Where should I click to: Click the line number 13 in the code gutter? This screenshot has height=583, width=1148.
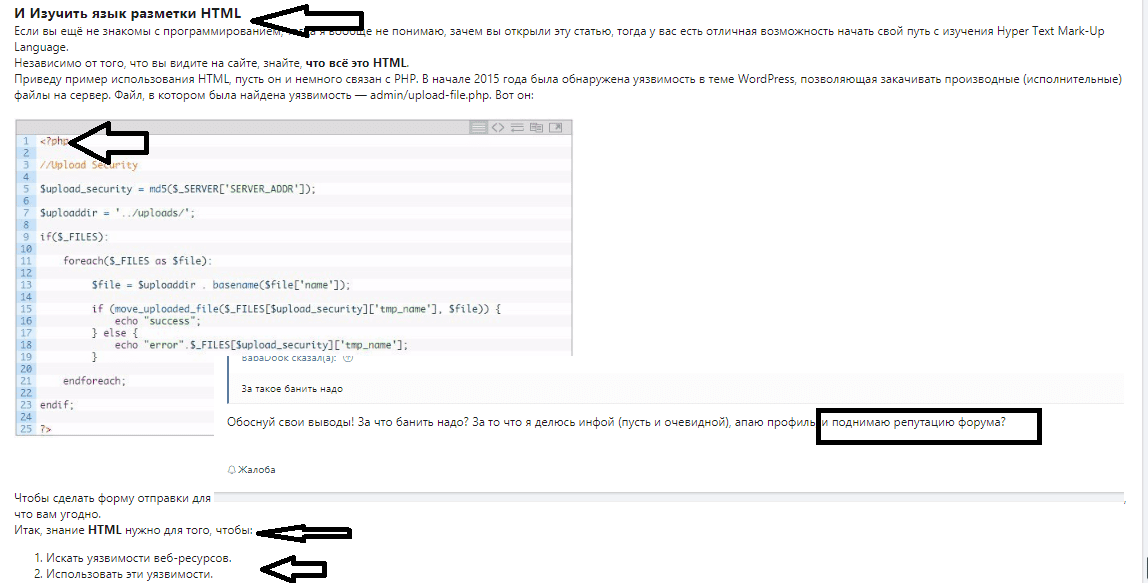(x=26, y=285)
